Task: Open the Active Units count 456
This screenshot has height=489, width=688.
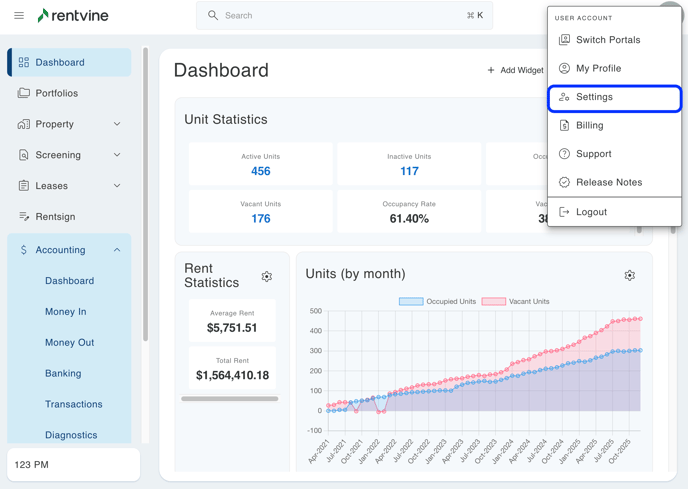Action: [x=260, y=171]
